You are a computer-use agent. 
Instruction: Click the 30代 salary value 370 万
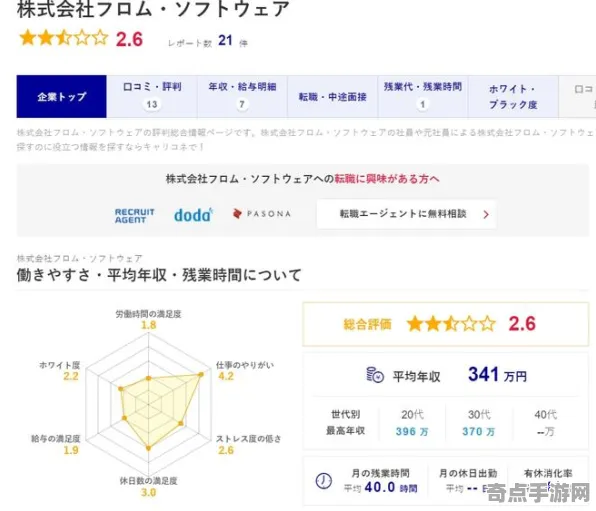click(x=479, y=432)
